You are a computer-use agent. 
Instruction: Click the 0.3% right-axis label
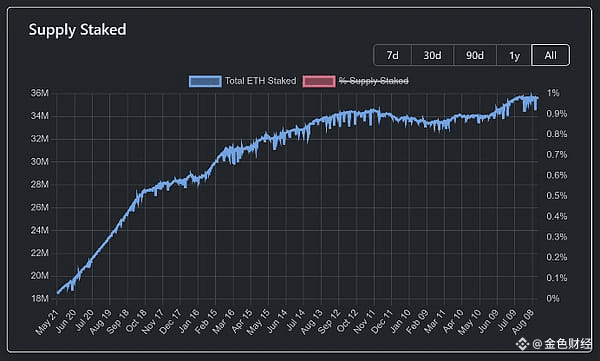557,237
